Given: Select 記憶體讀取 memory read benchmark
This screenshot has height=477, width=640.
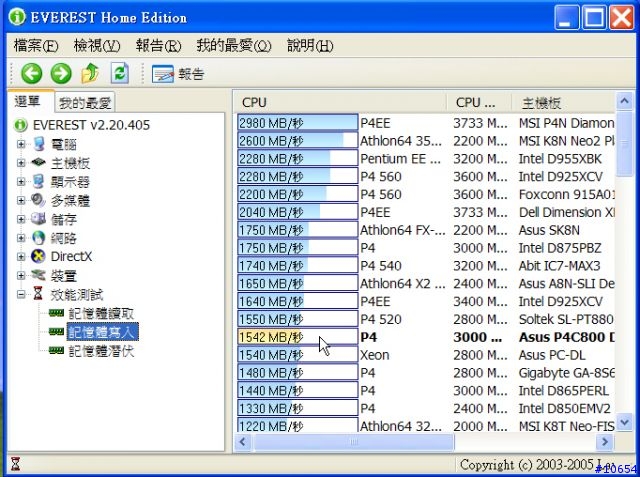Looking at the screenshot, I should (101, 313).
